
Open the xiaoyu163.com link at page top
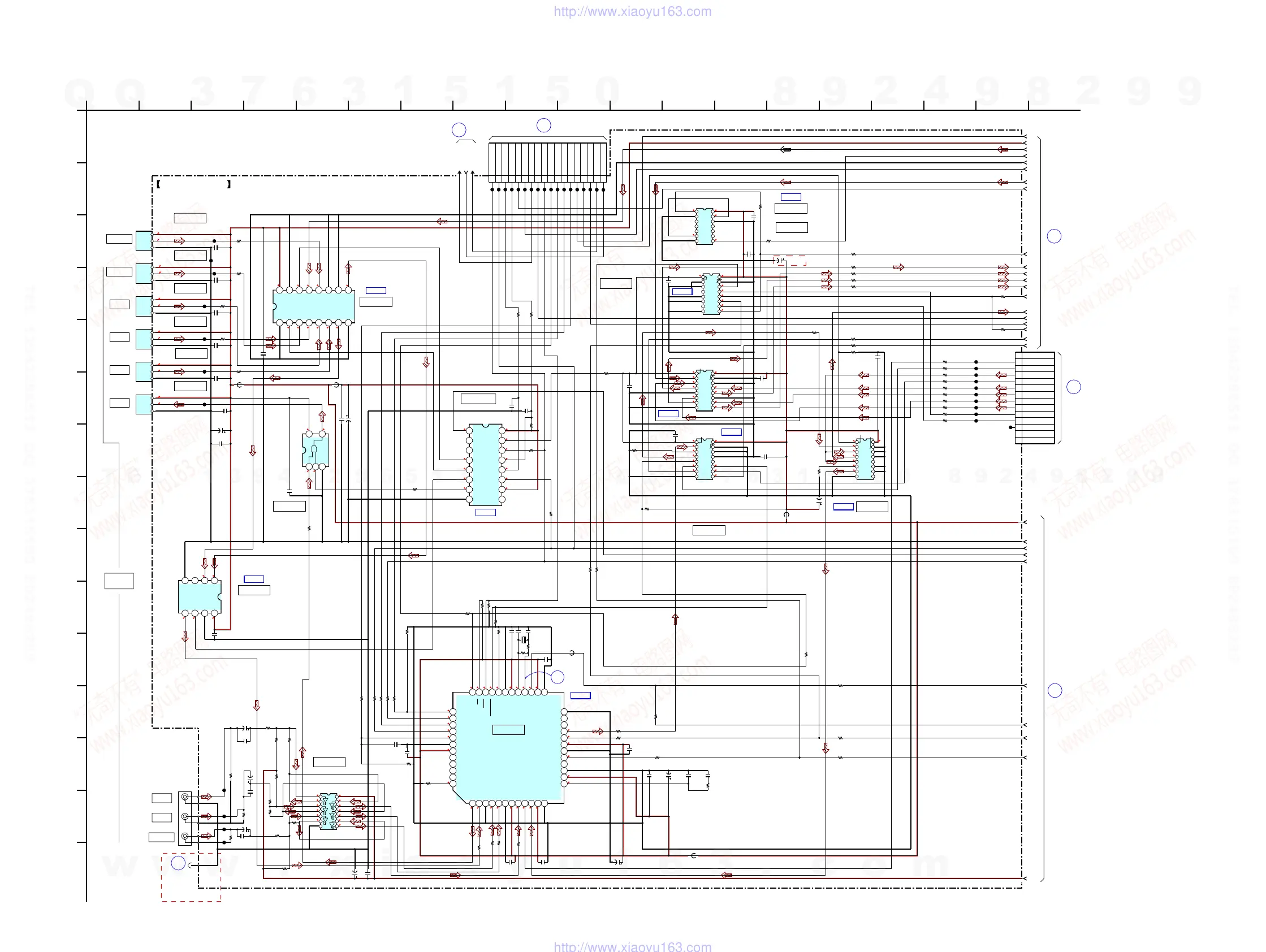[632, 11]
